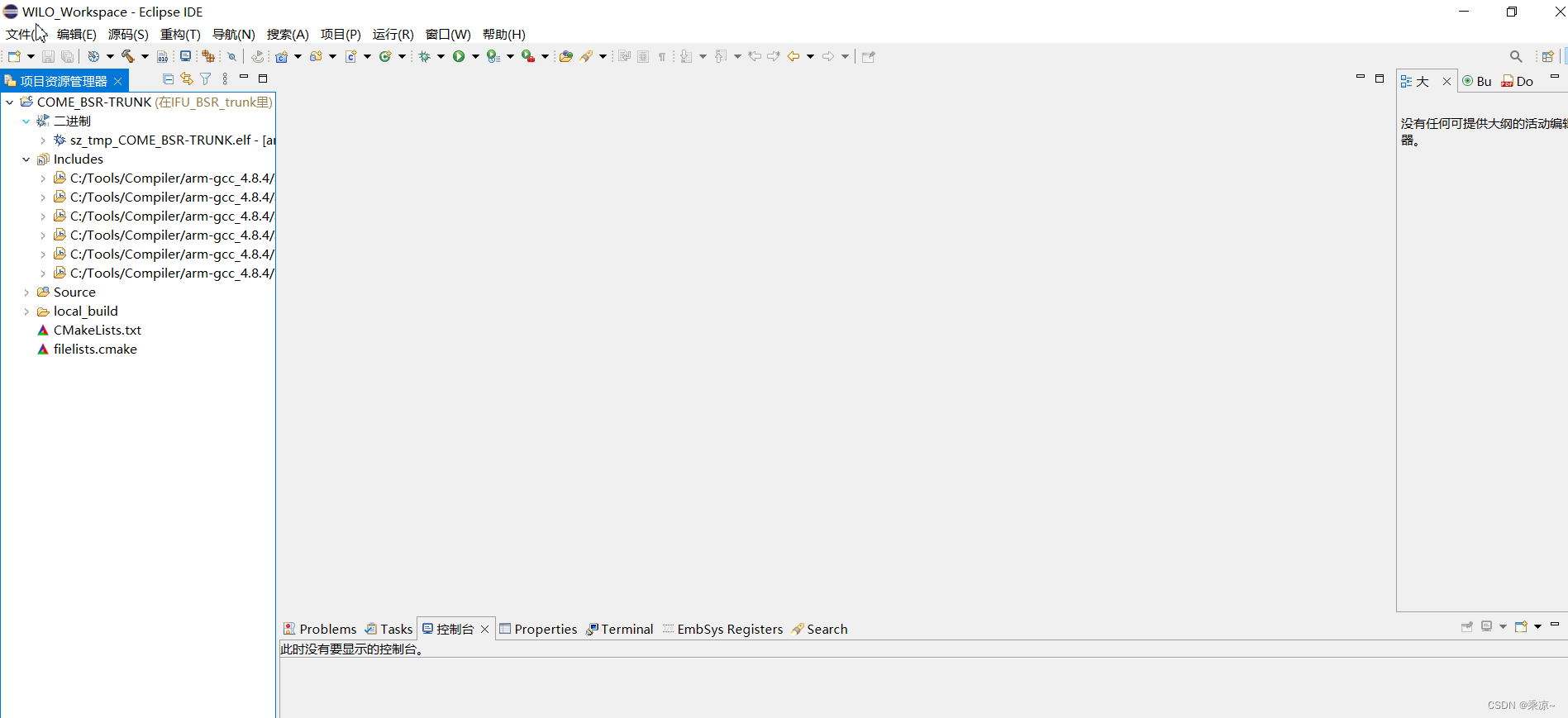Open project explorer view menu dots
The image size is (1568, 718).
(225, 78)
